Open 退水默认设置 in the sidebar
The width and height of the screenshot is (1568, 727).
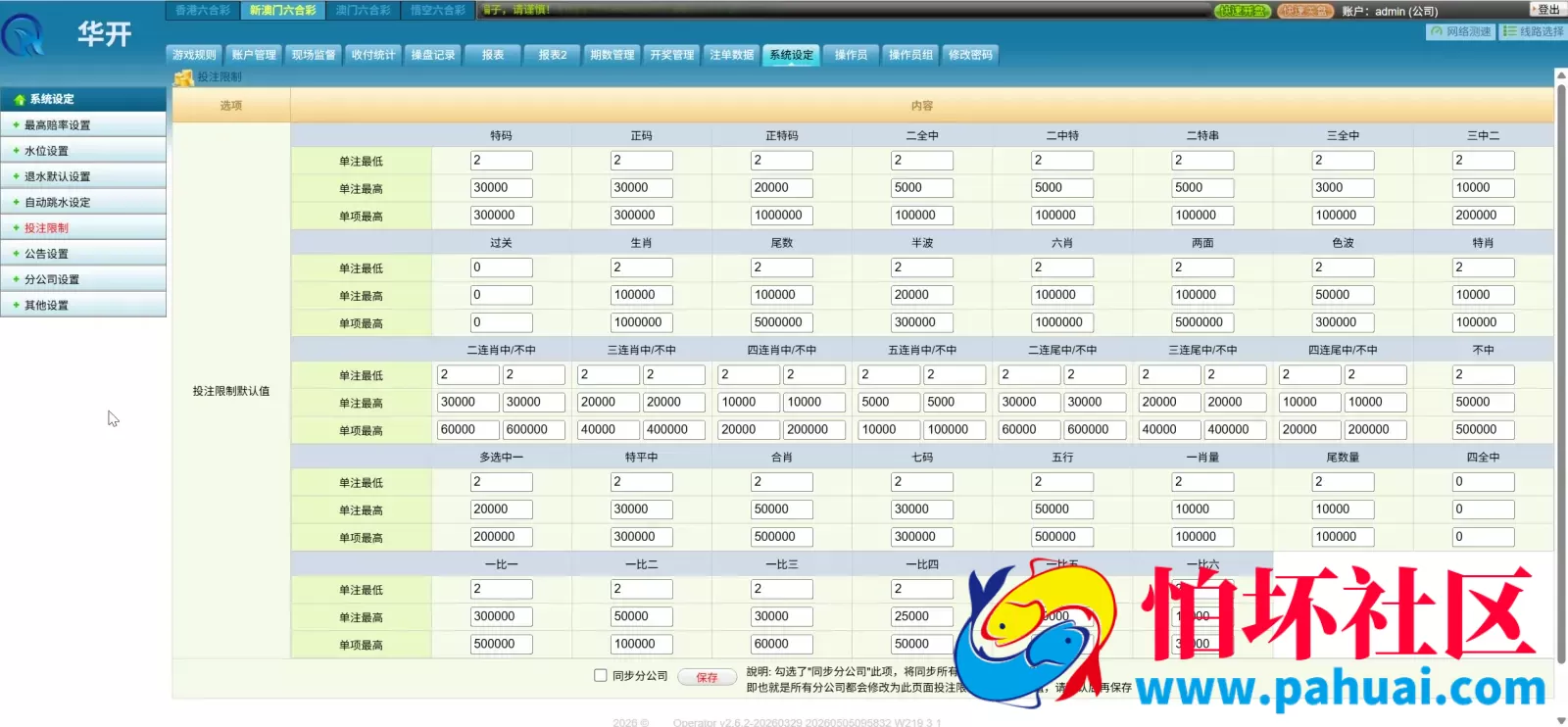tap(83, 176)
